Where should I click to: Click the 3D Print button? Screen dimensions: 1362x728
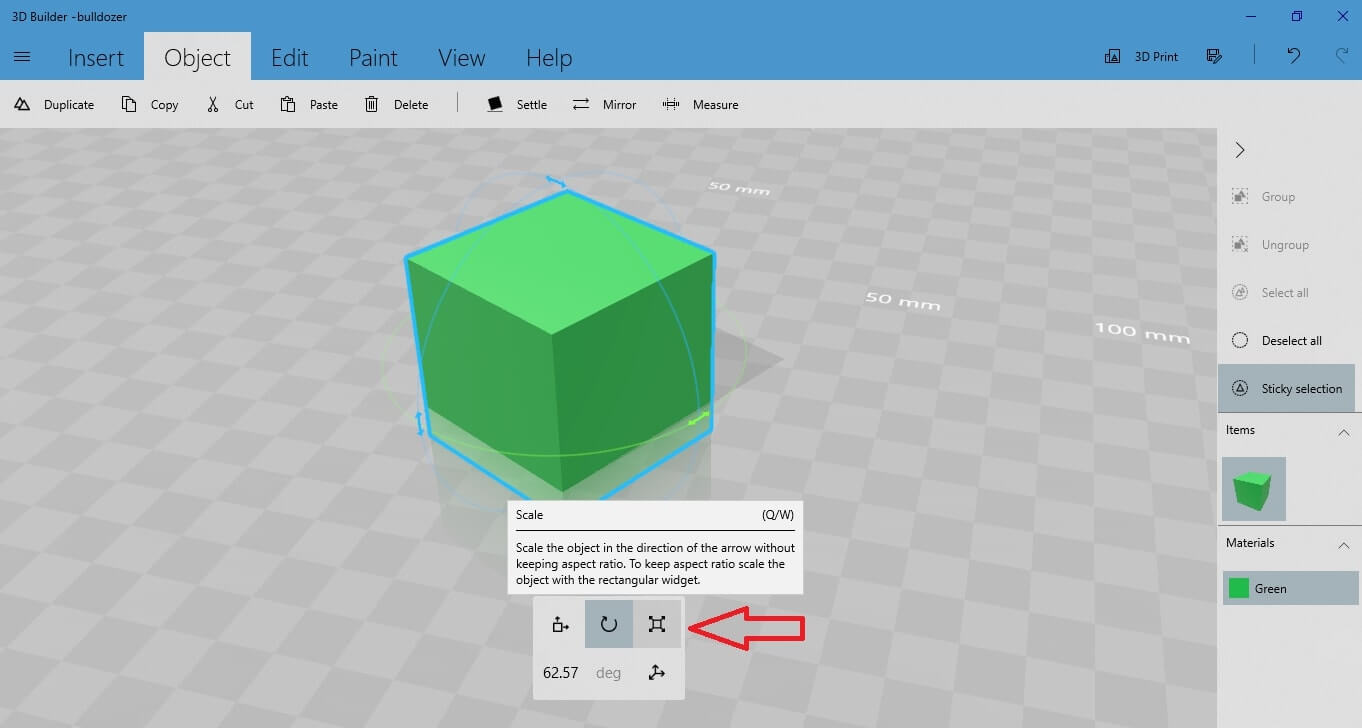[x=1141, y=57]
